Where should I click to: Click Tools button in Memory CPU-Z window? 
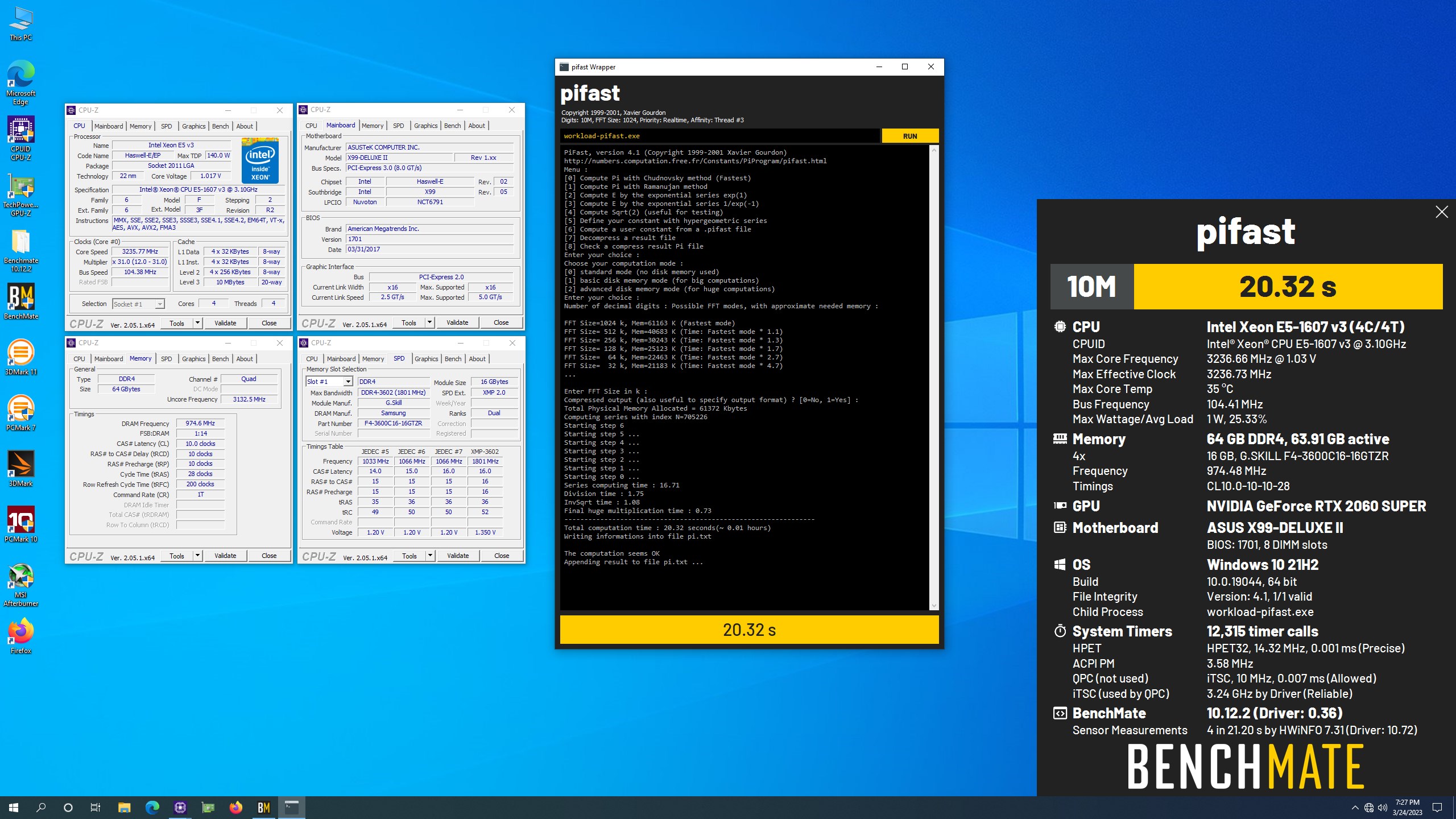(177, 556)
